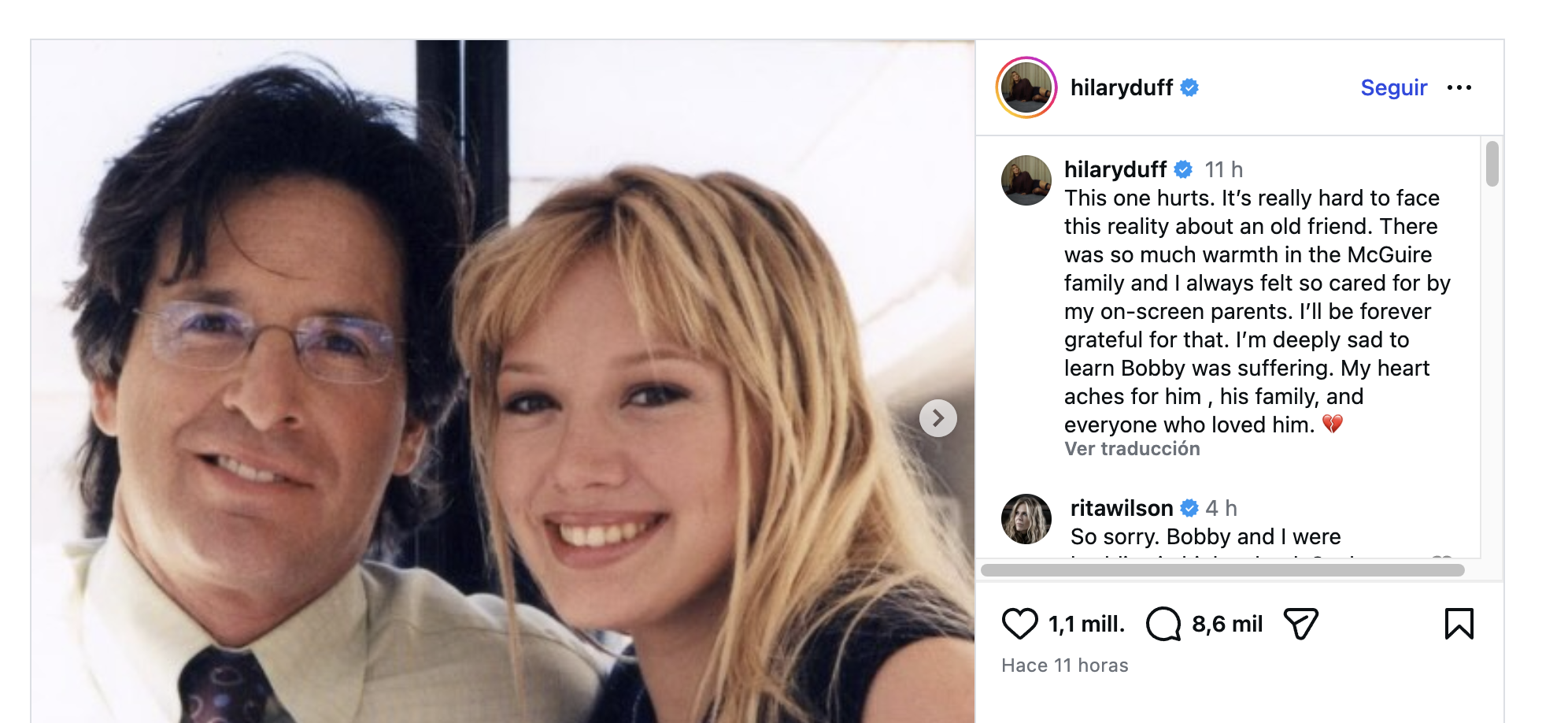The width and height of the screenshot is (1568, 723).
Task: Like the post with the heart icon
Action: pyautogui.click(x=1019, y=624)
